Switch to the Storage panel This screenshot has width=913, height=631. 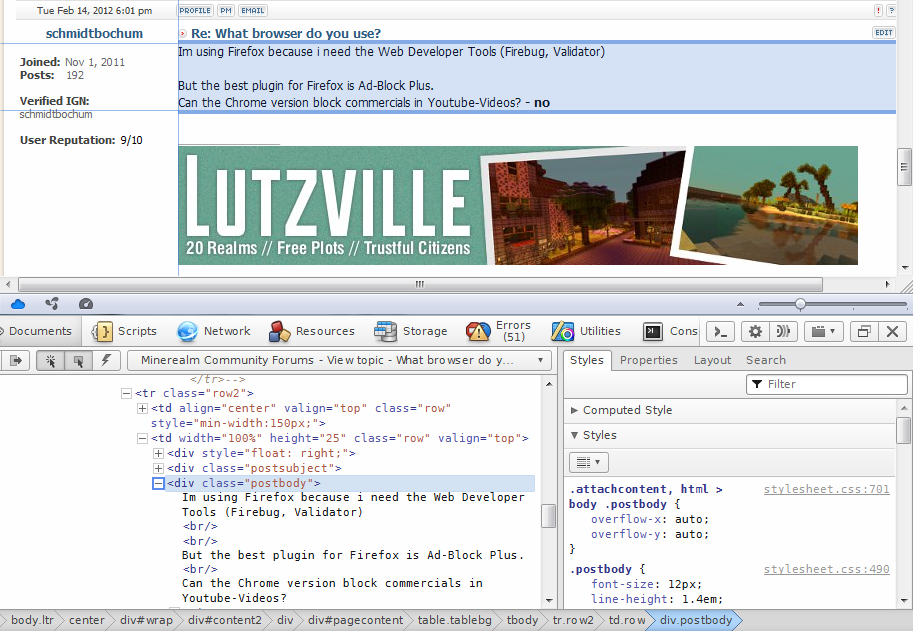tap(411, 331)
